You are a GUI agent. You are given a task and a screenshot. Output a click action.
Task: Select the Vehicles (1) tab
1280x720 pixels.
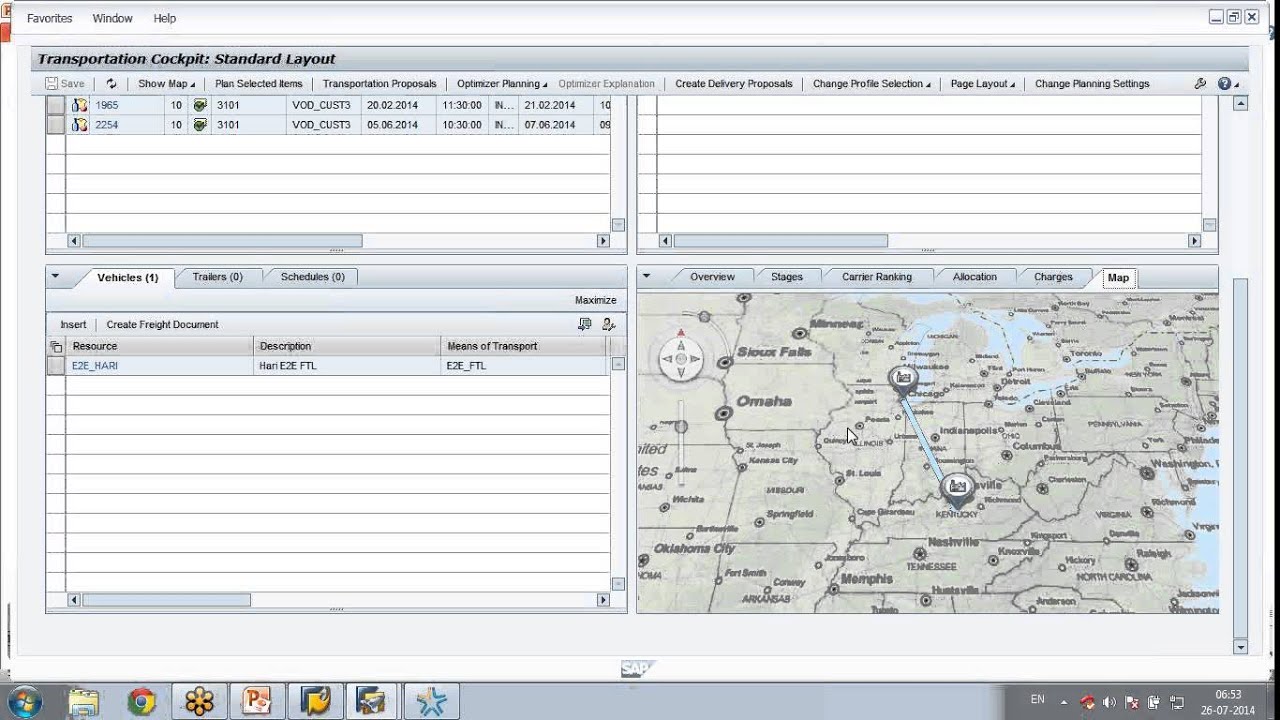[127, 278]
